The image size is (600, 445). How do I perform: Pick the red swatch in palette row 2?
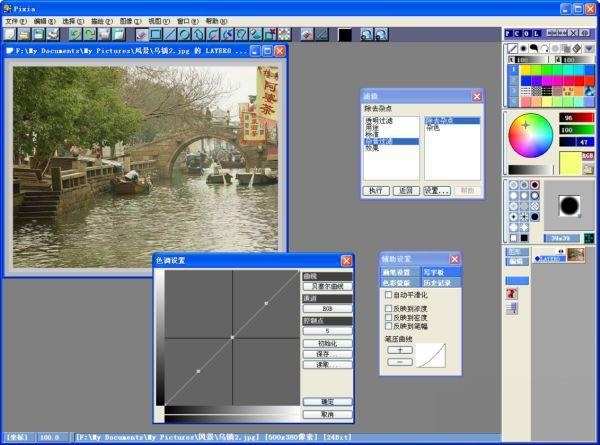(579, 80)
